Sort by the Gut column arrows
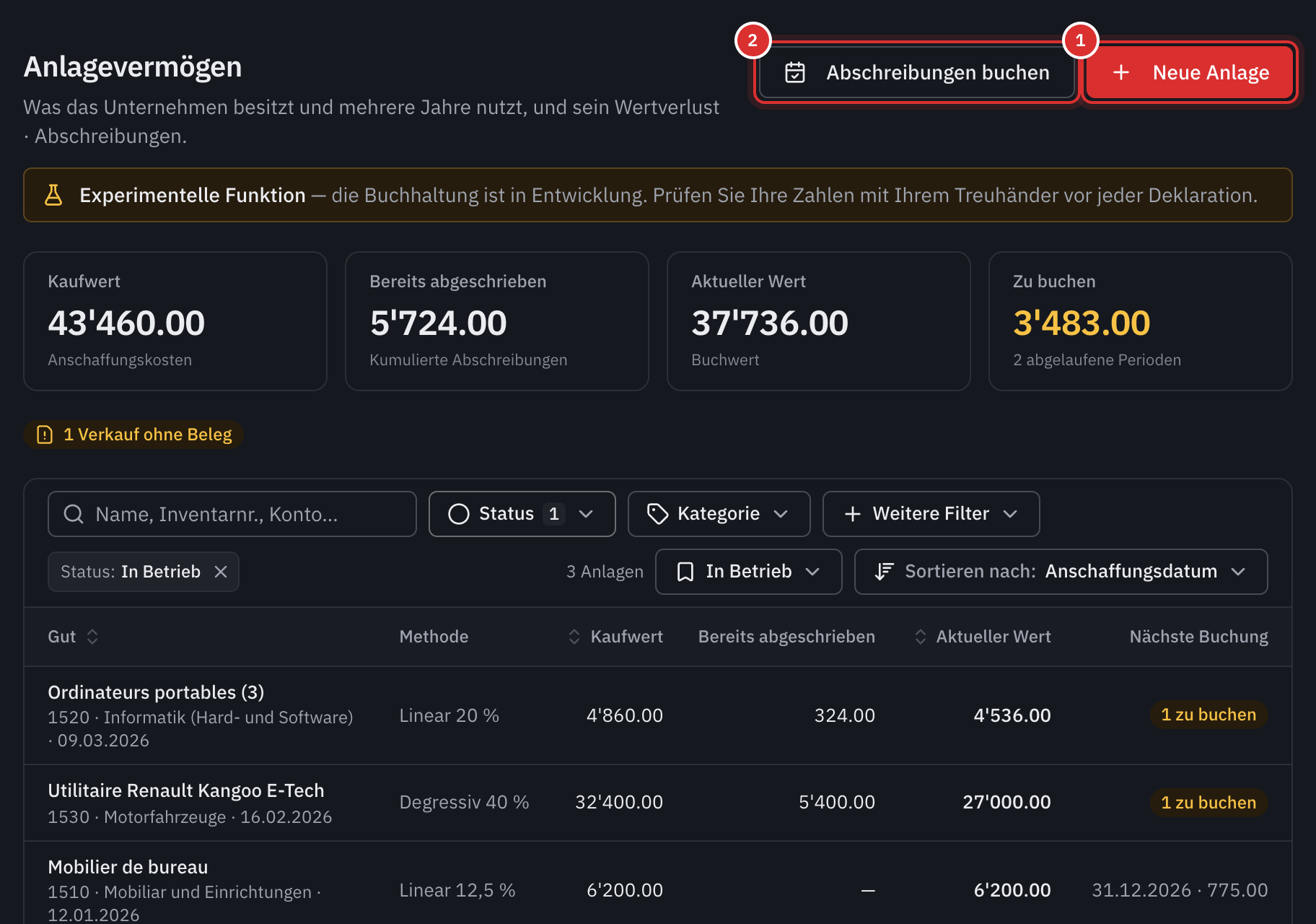 tap(92, 637)
